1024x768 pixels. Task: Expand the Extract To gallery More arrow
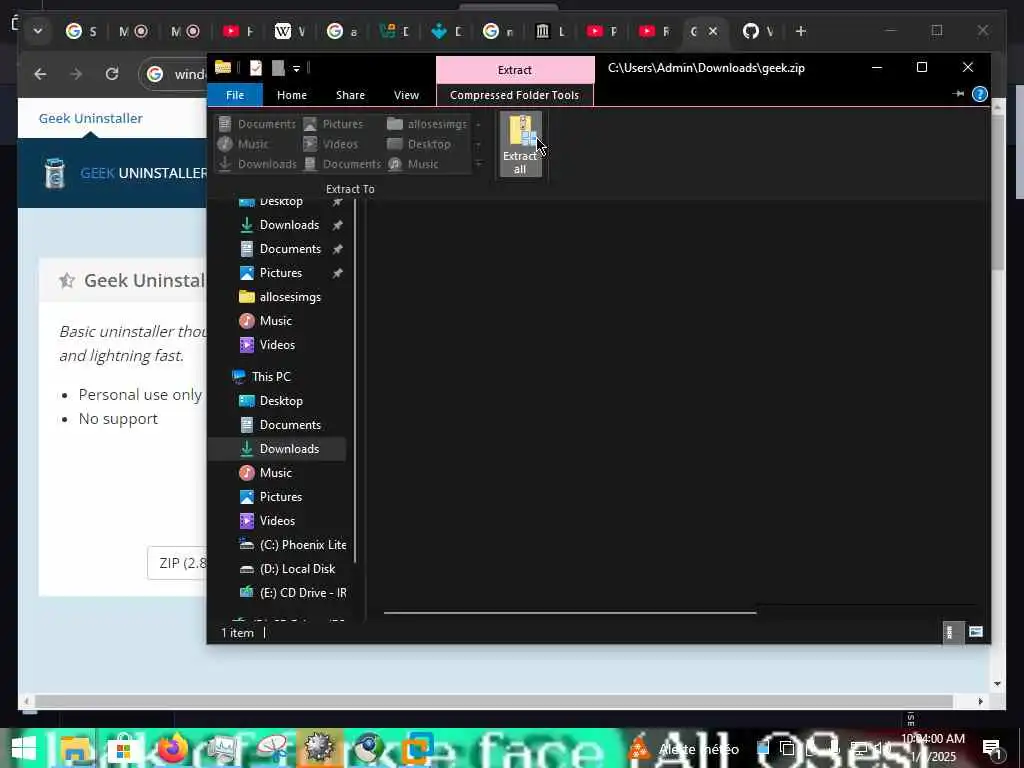click(x=479, y=164)
